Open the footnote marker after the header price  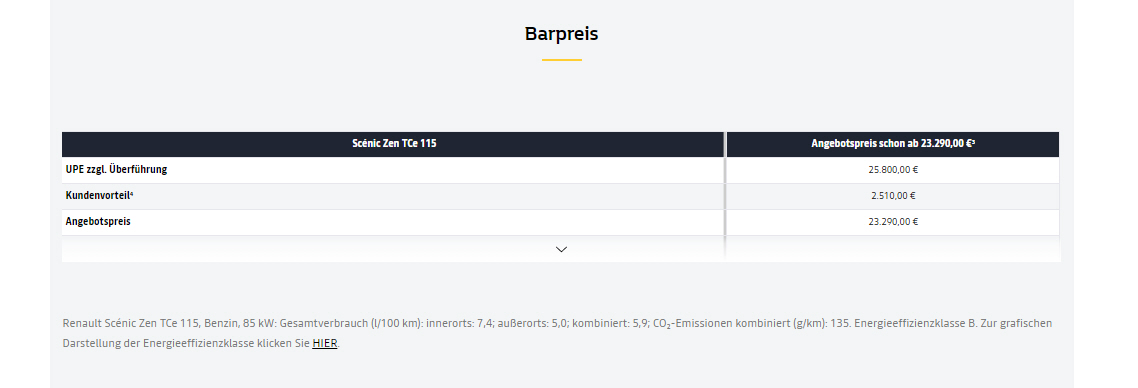coord(973,141)
